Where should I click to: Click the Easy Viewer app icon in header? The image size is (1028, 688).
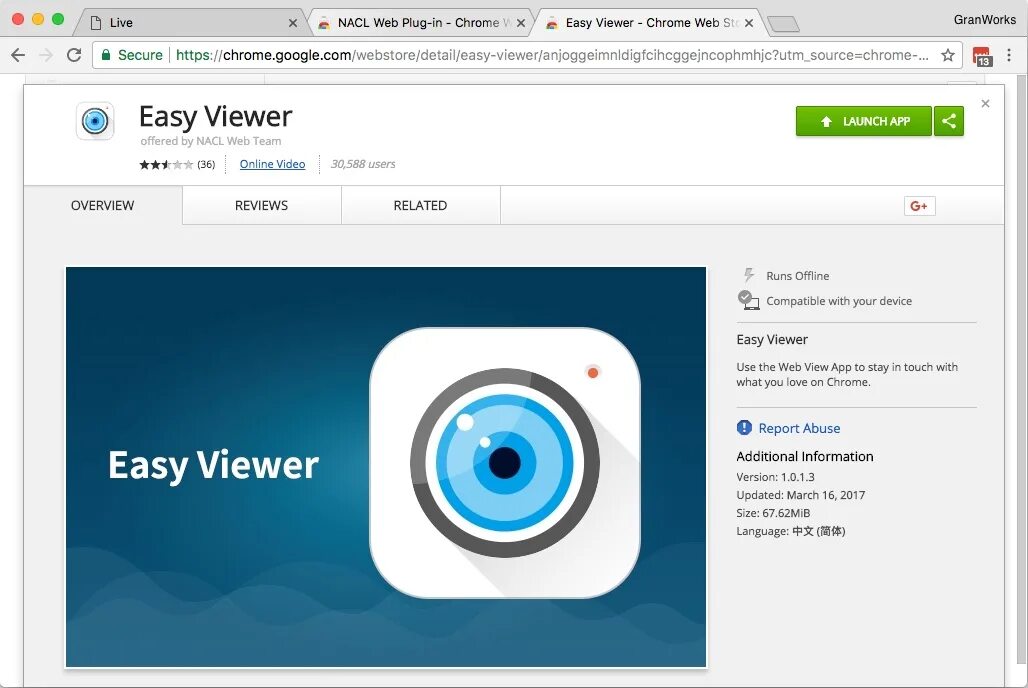[95, 121]
